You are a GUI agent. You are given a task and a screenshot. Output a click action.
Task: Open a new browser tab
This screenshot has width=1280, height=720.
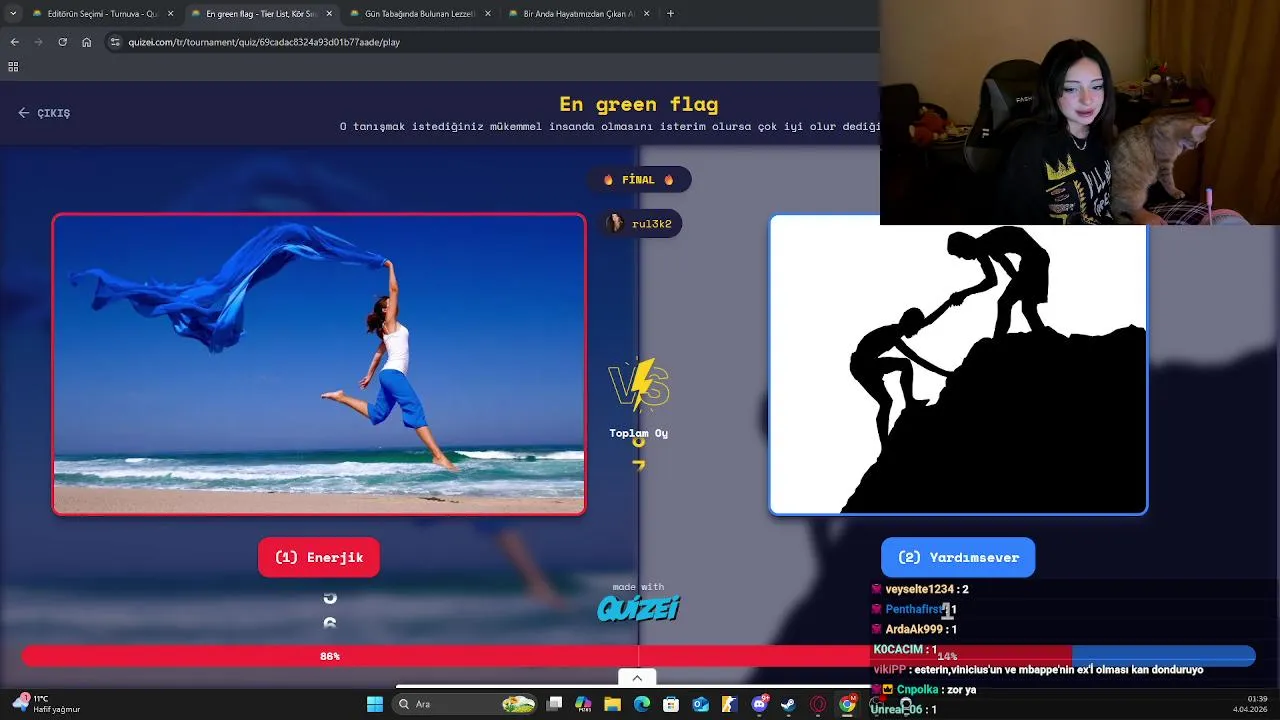(670, 14)
